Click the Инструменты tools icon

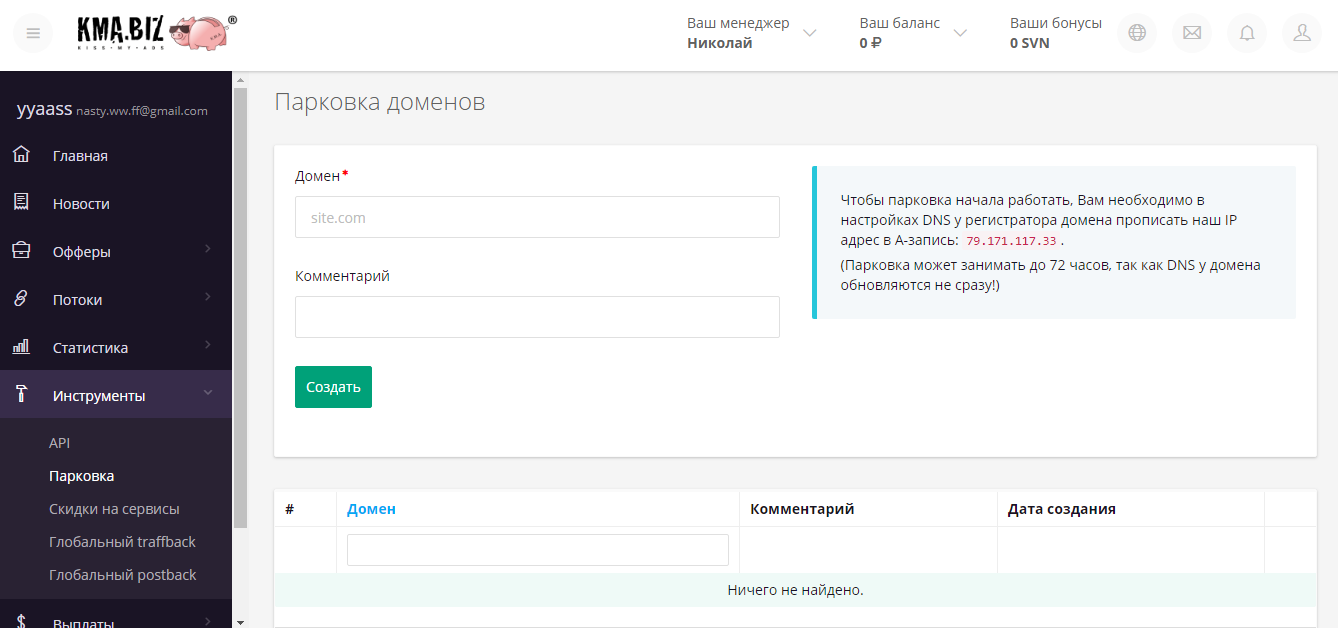click(x=21, y=394)
